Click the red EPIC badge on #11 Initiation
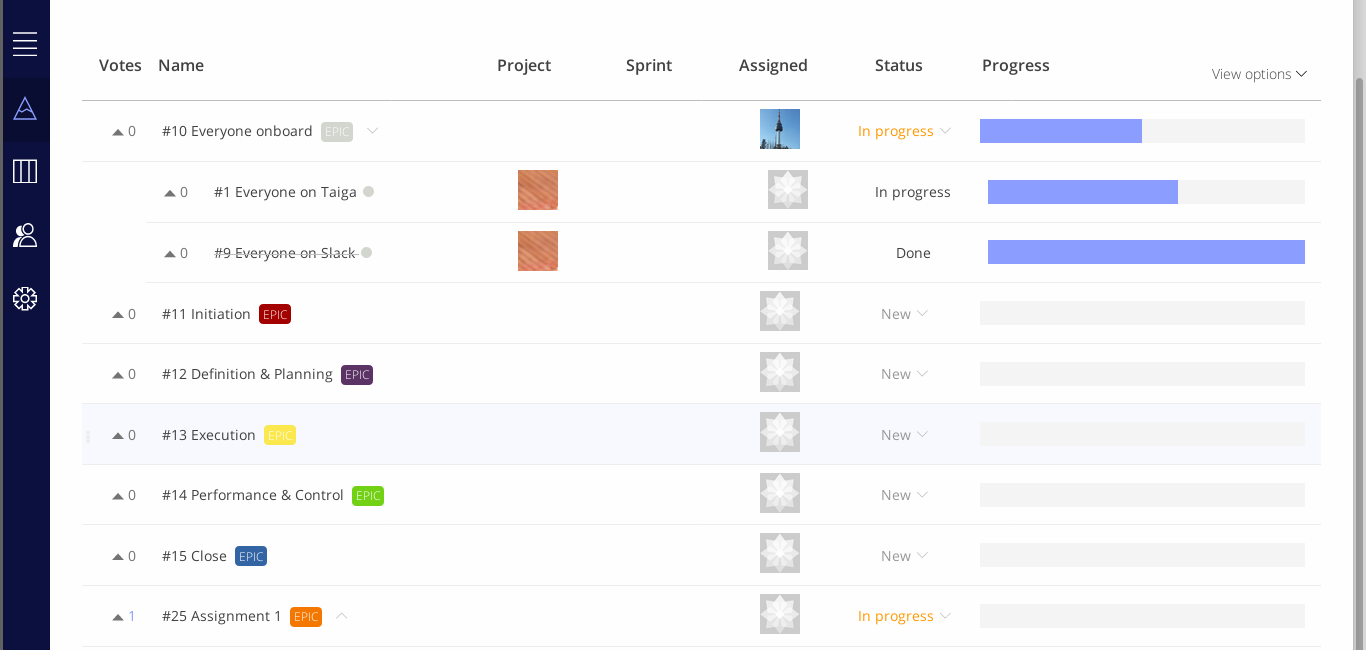Screen dimensions: 1366x650 [275, 314]
